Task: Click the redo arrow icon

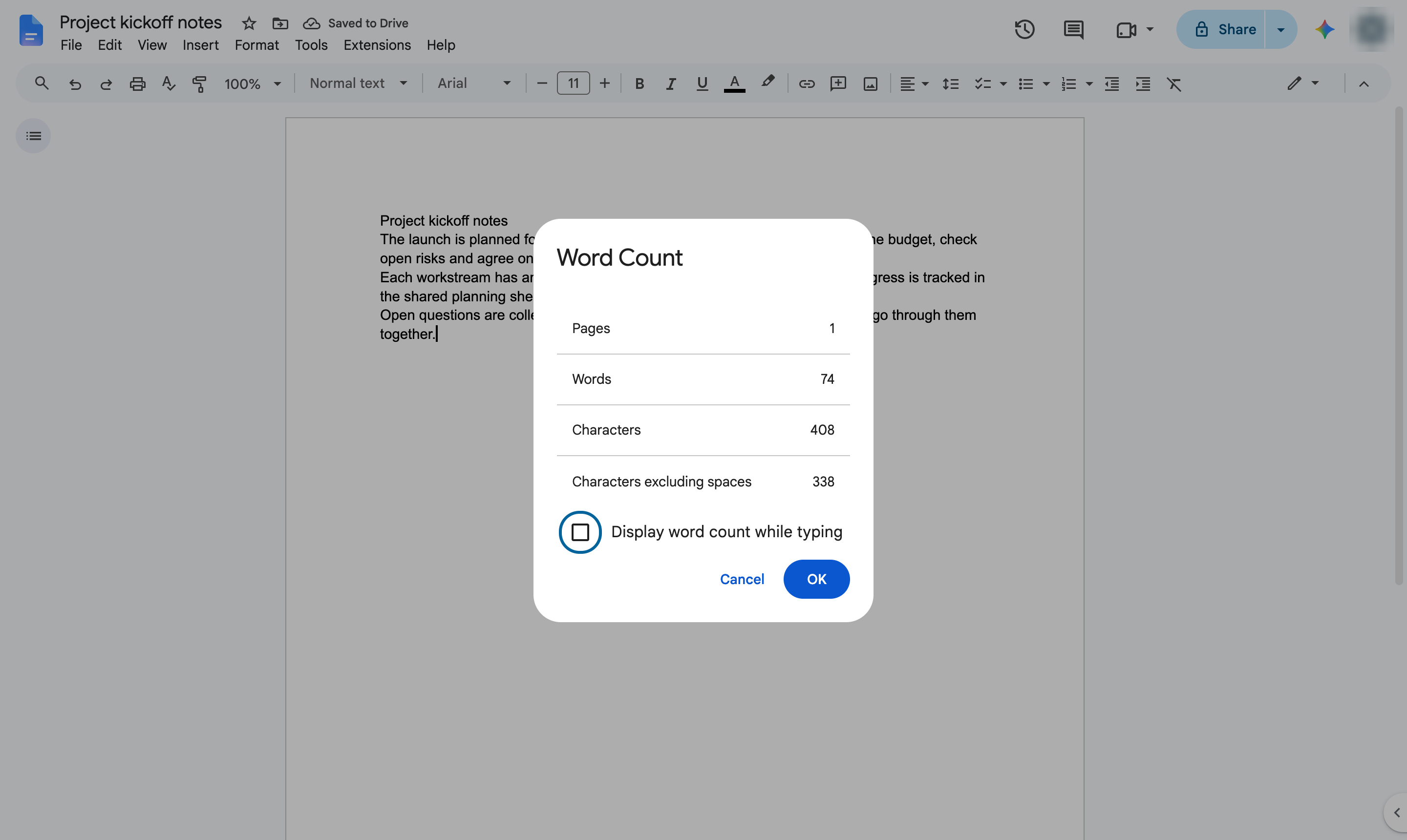Action: [106, 84]
